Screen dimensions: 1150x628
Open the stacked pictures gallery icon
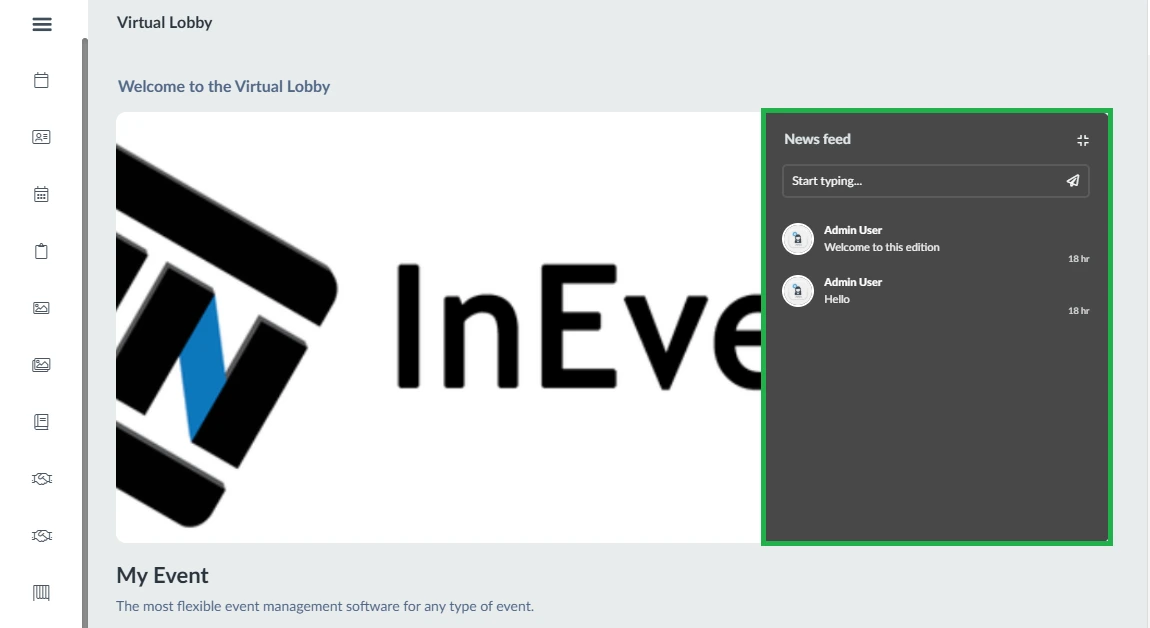click(41, 365)
